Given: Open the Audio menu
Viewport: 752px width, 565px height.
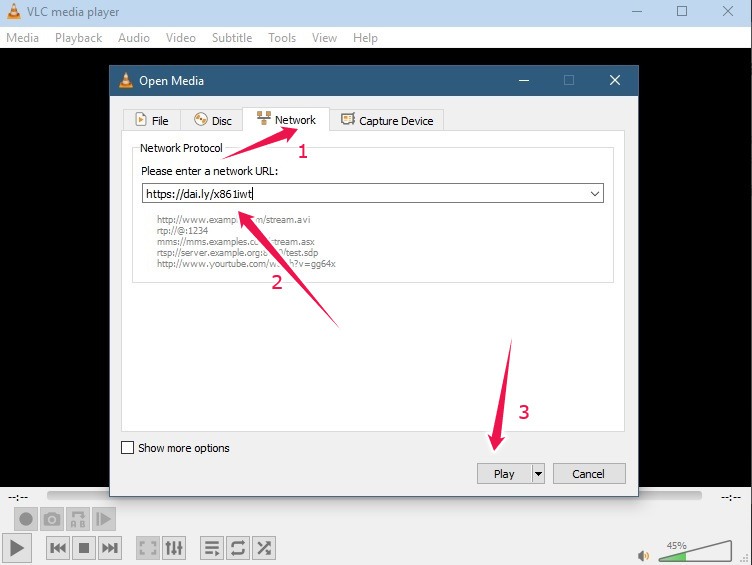Looking at the screenshot, I should [134, 38].
